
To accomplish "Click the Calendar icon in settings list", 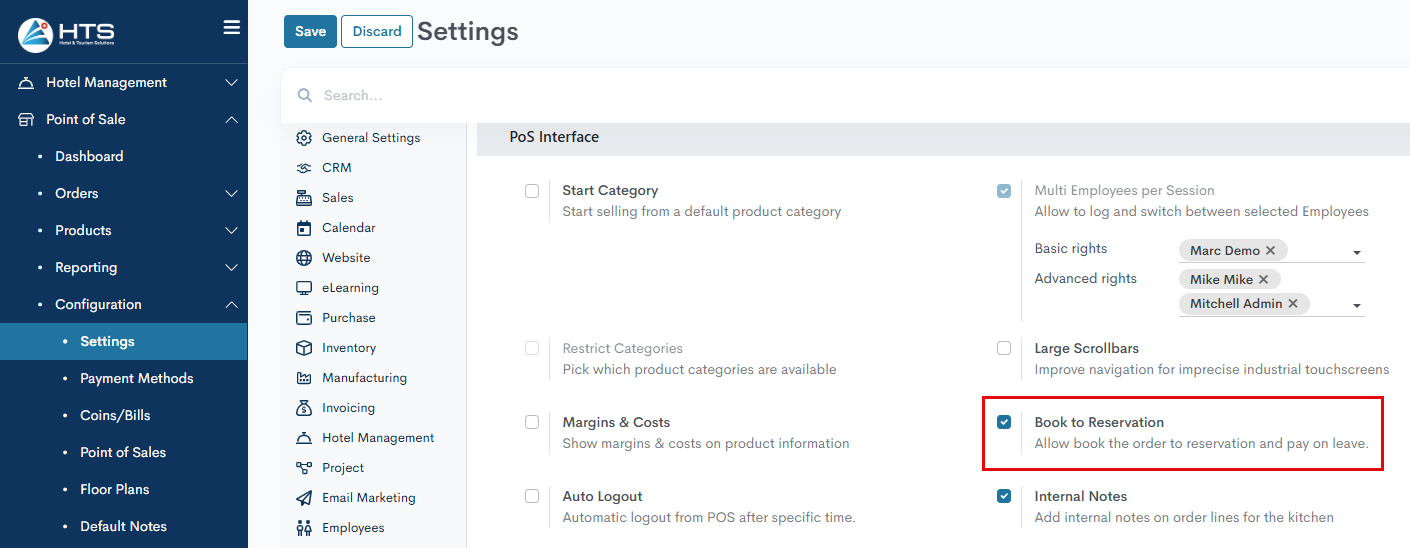I will 304,228.
